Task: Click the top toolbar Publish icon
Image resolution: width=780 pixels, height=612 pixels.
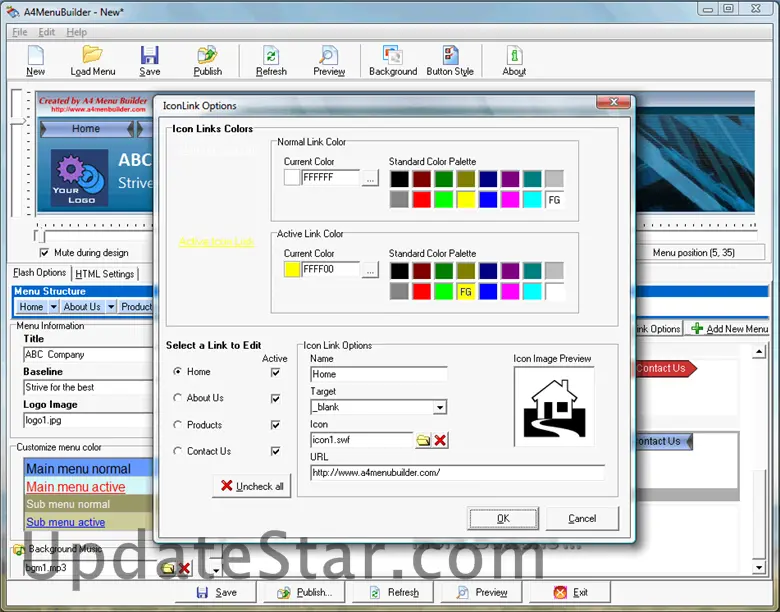Action: pyautogui.click(x=207, y=61)
